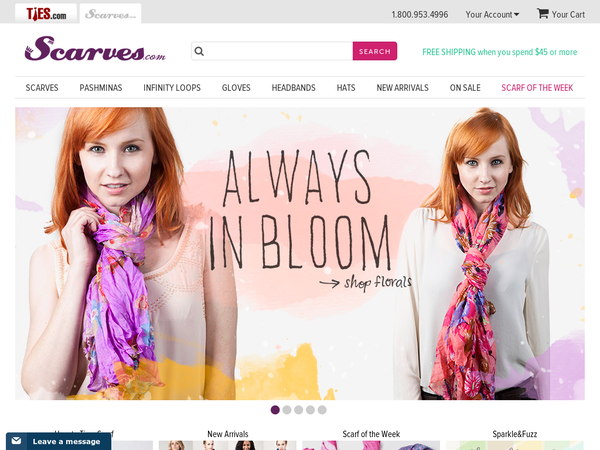This screenshot has width=600, height=450.
Task: Click the Always in Bloom banner
Action: pos(300,253)
